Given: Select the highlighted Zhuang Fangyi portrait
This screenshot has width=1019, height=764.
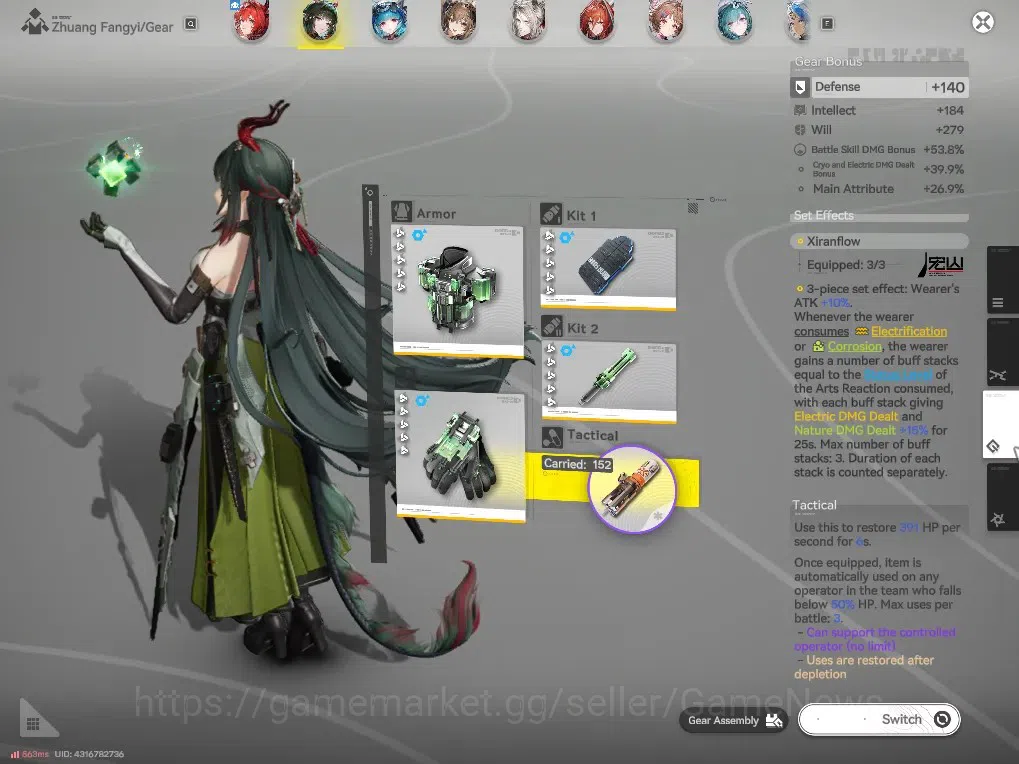Looking at the screenshot, I should [320, 22].
